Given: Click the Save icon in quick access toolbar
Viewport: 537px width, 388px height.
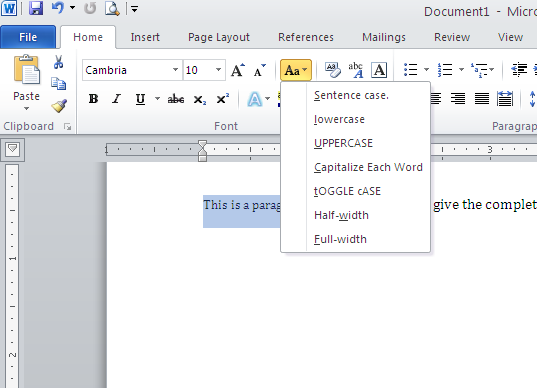Looking at the screenshot, I should [36, 8].
